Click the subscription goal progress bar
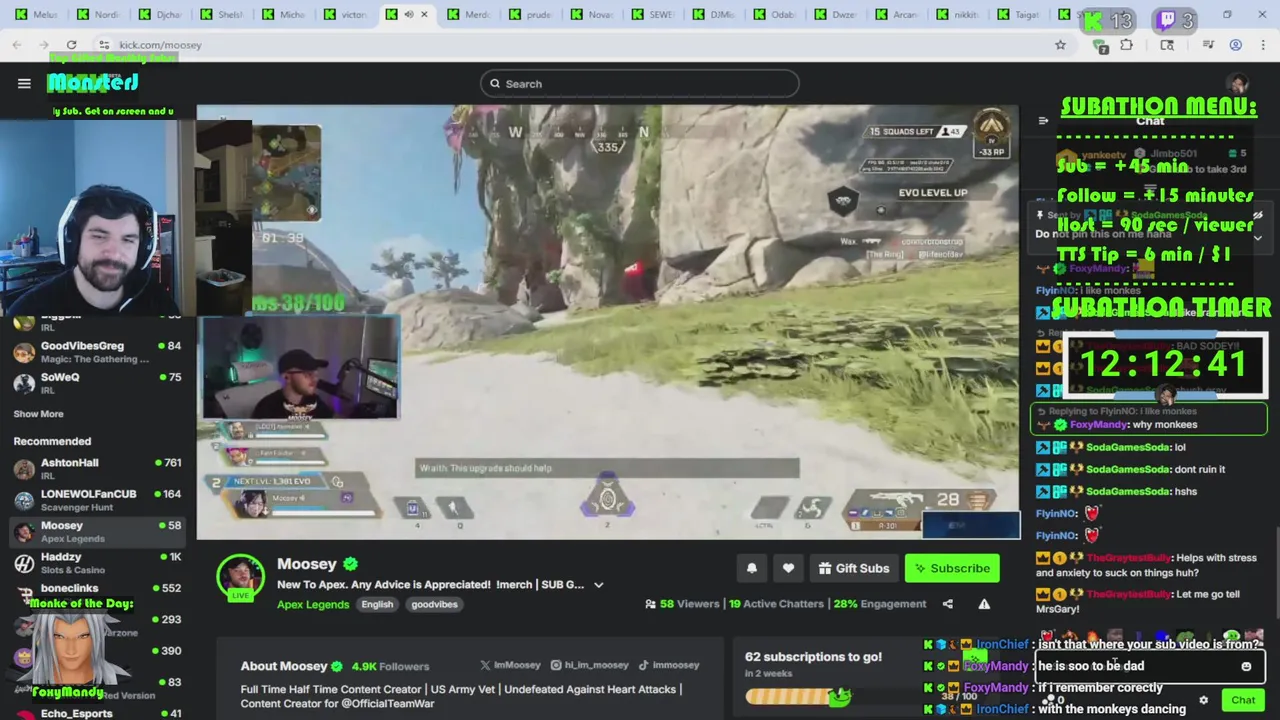This screenshot has width=1280, height=720. (x=800, y=696)
